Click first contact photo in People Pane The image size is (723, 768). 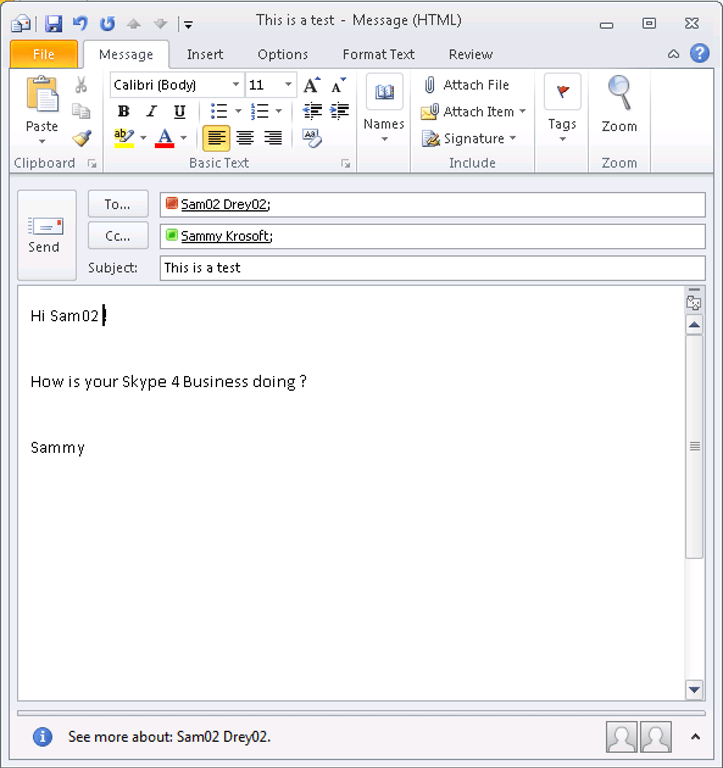click(x=622, y=737)
